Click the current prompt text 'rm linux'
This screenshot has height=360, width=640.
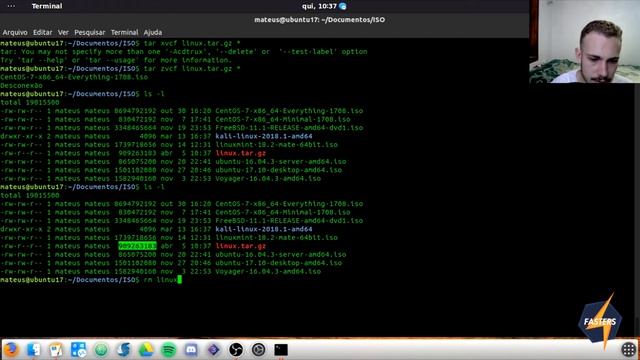point(160,280)
